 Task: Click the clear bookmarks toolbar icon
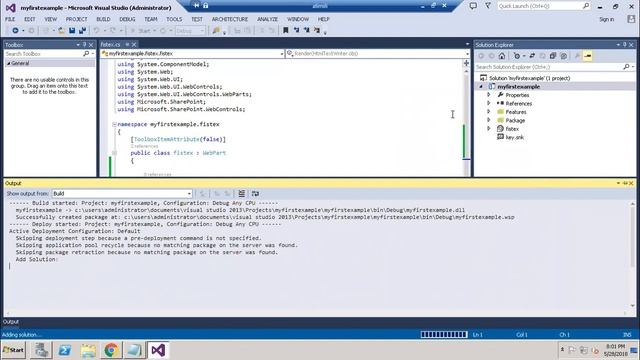(317, 30)
